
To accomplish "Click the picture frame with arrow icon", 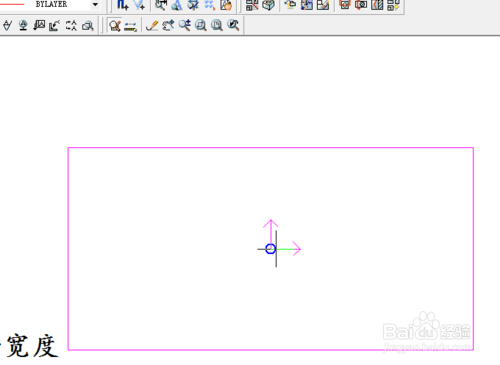I will pyautogui.click(x=39, y=25).
